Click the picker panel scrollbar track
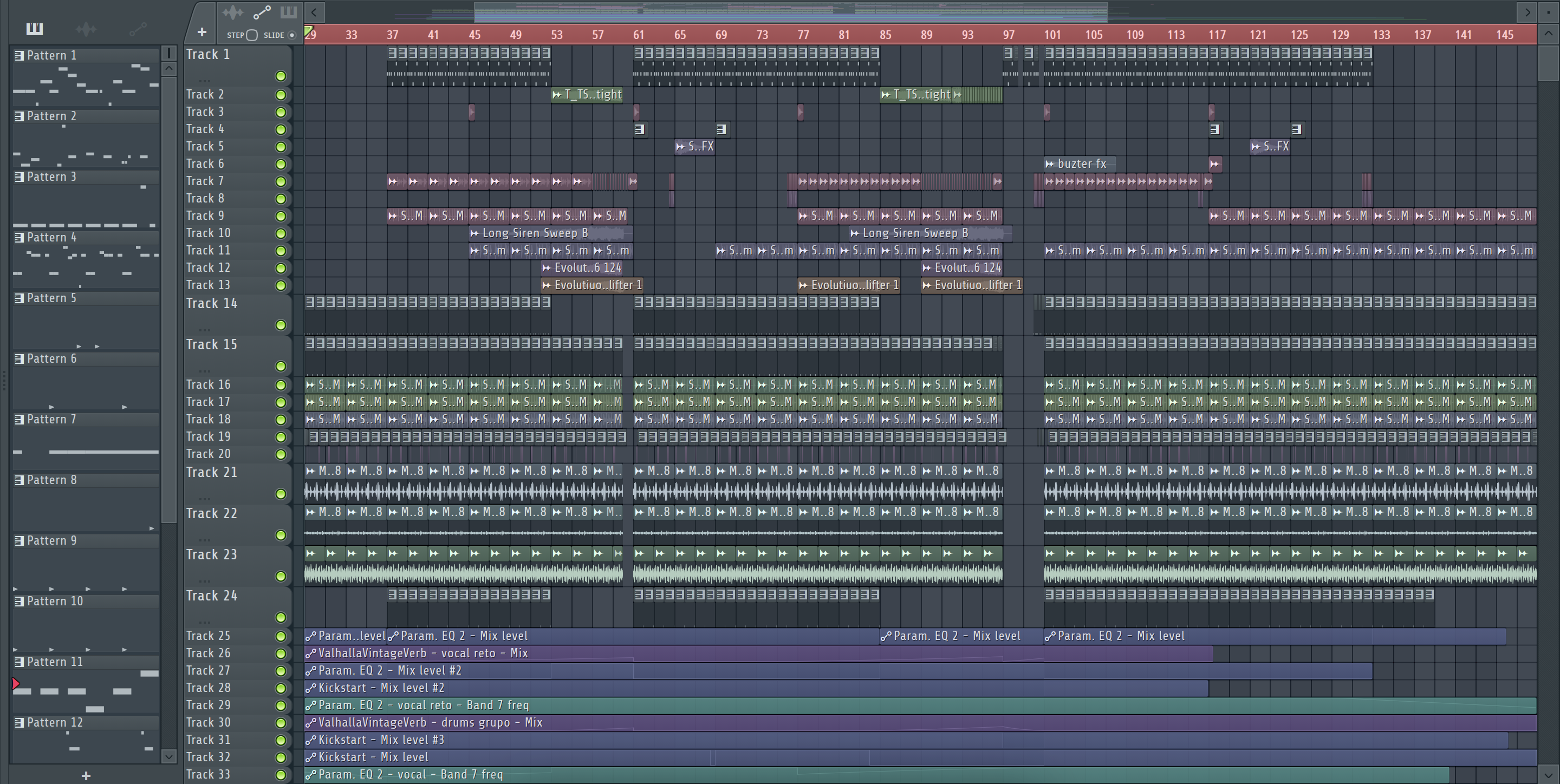Screen dimensions: 1560x784 click(169, 636)
